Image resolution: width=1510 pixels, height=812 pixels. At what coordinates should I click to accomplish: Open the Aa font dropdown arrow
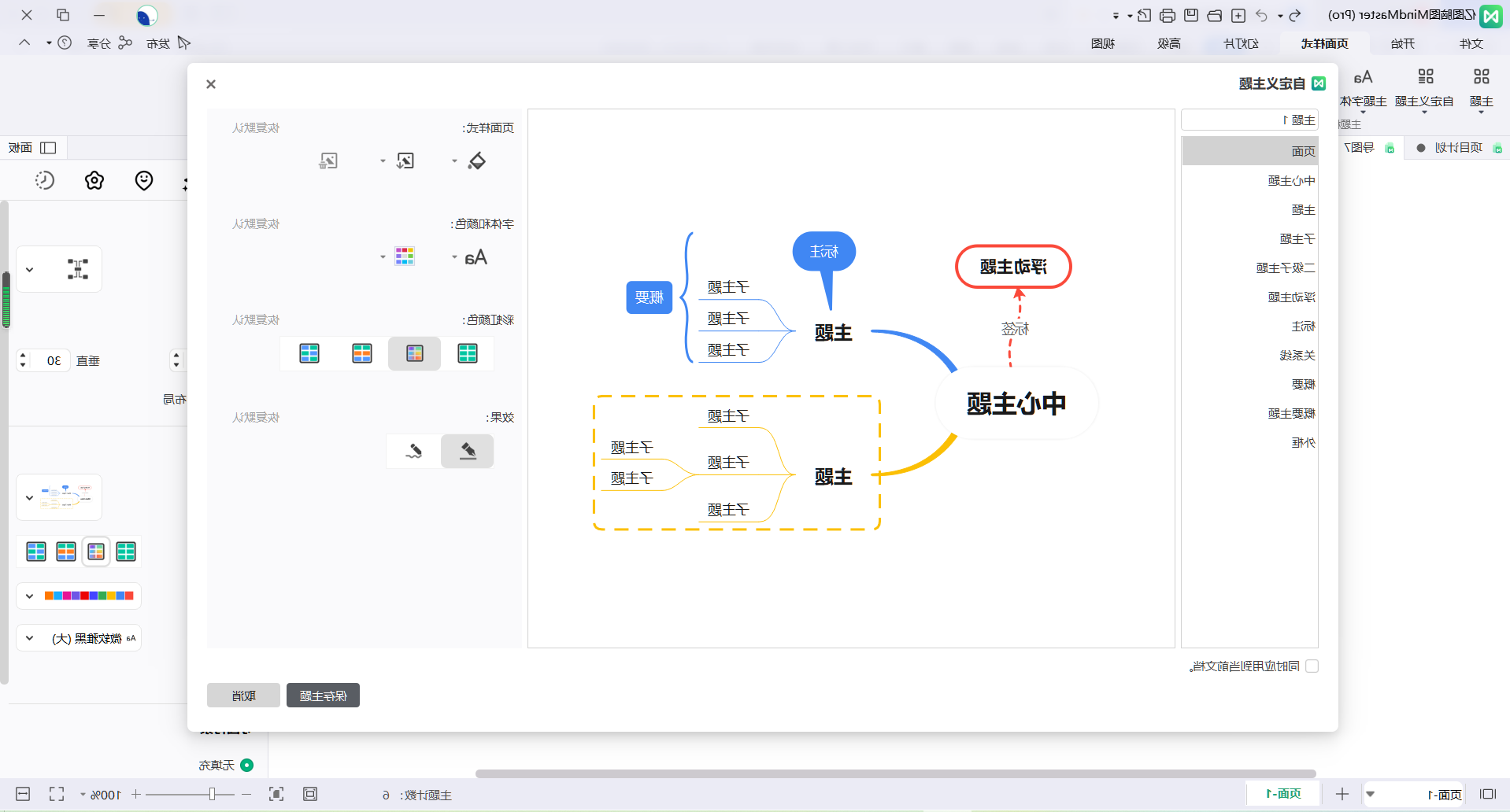454,257
